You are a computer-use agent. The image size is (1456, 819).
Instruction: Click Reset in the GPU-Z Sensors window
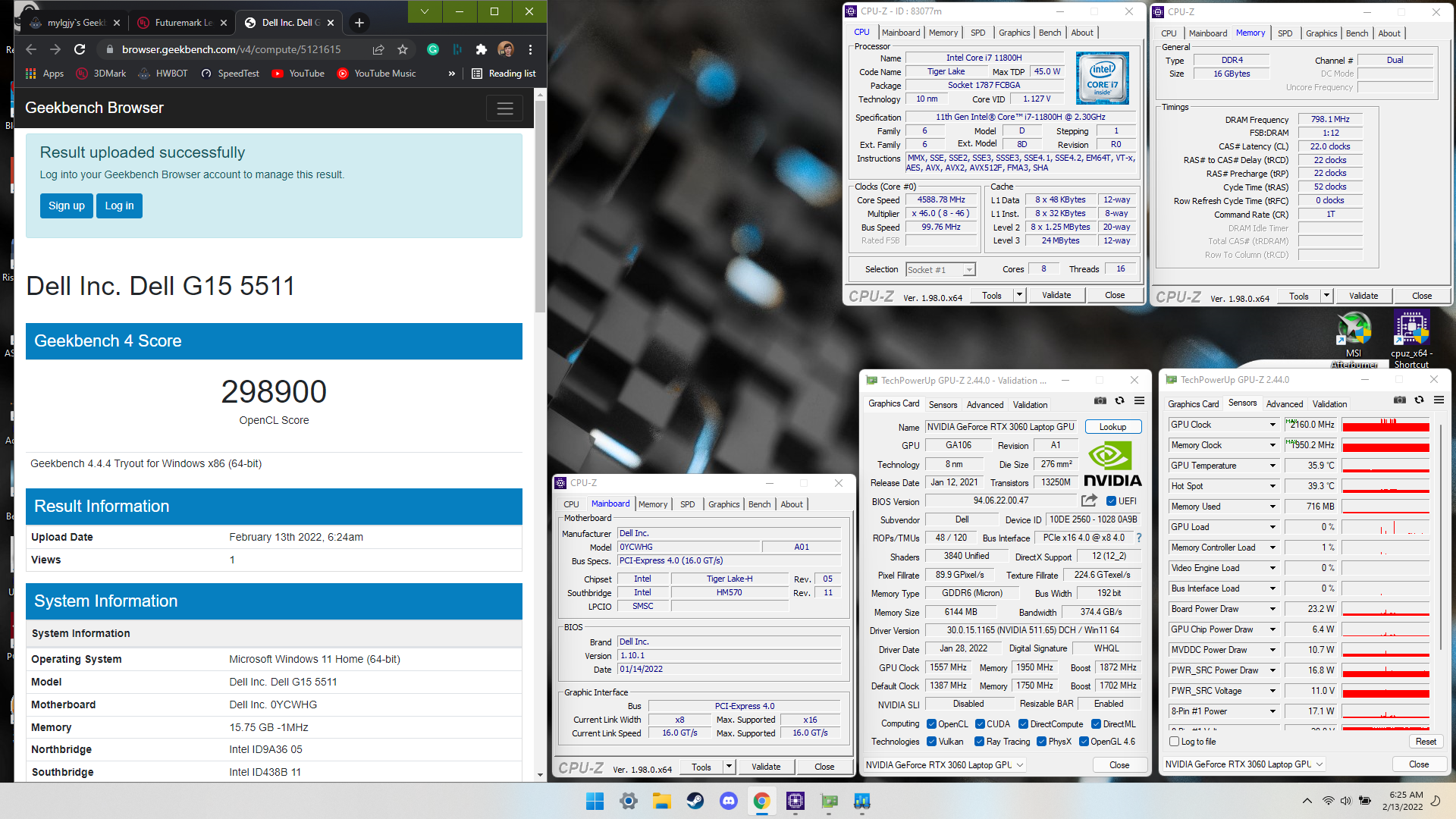[1426, 742]
